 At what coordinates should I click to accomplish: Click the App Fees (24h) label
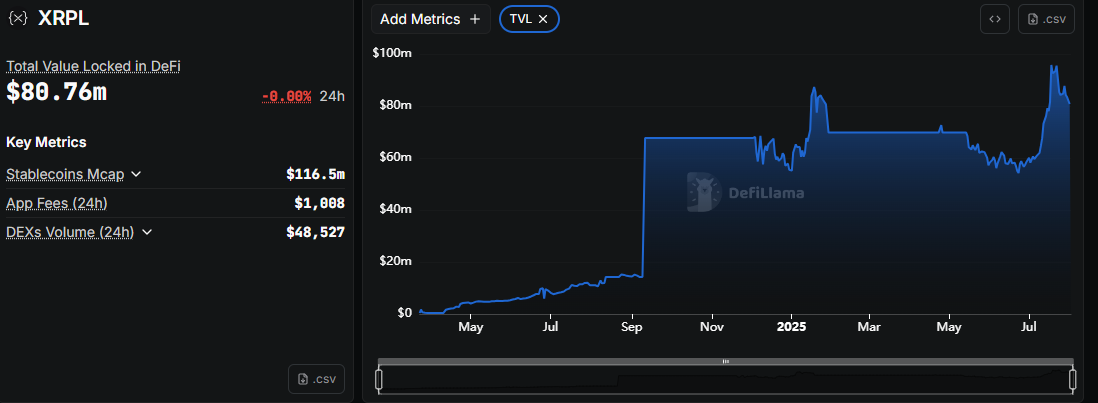[x=57, y=203]
